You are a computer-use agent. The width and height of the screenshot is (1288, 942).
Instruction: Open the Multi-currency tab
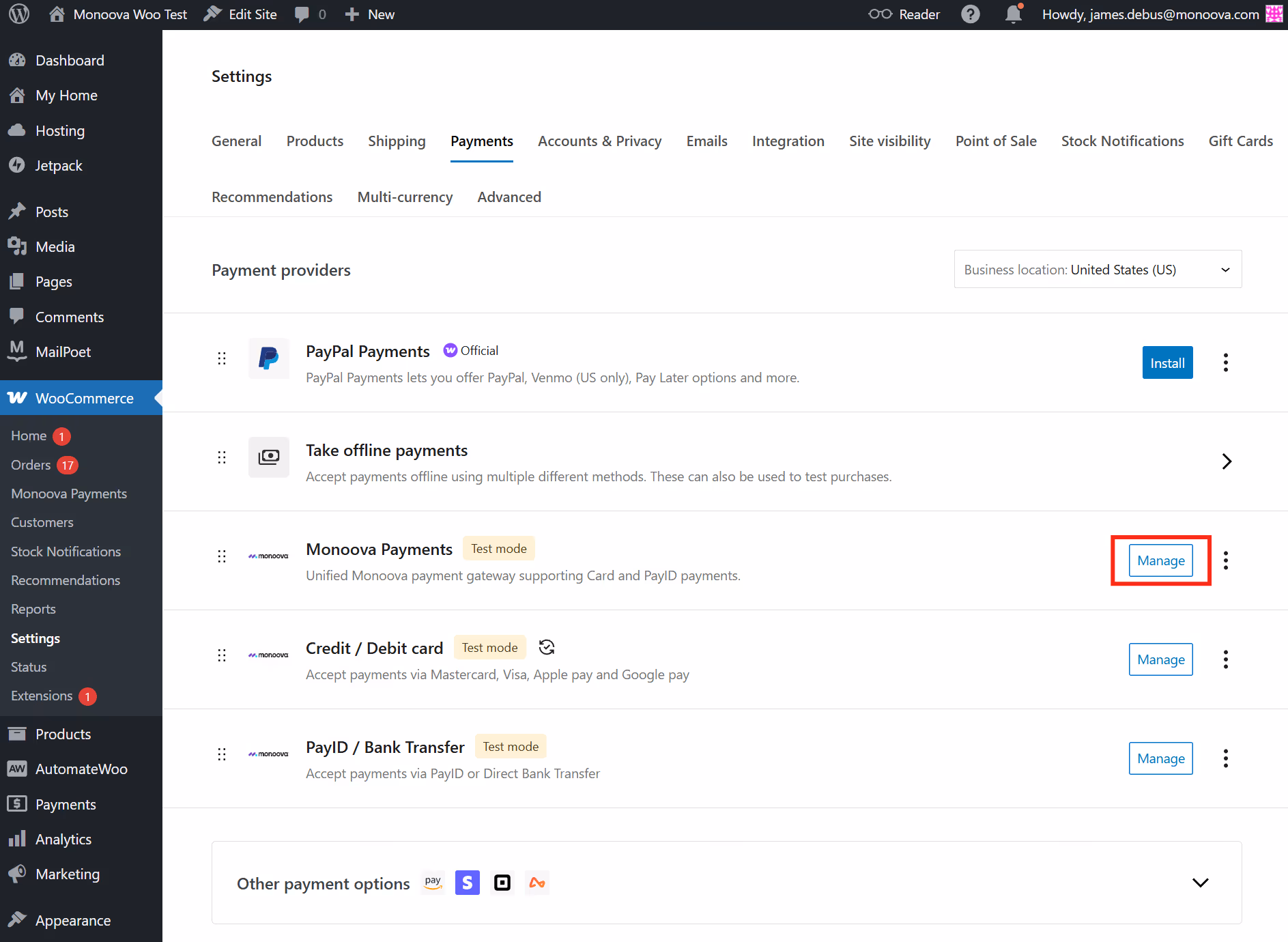coord(405,197)
